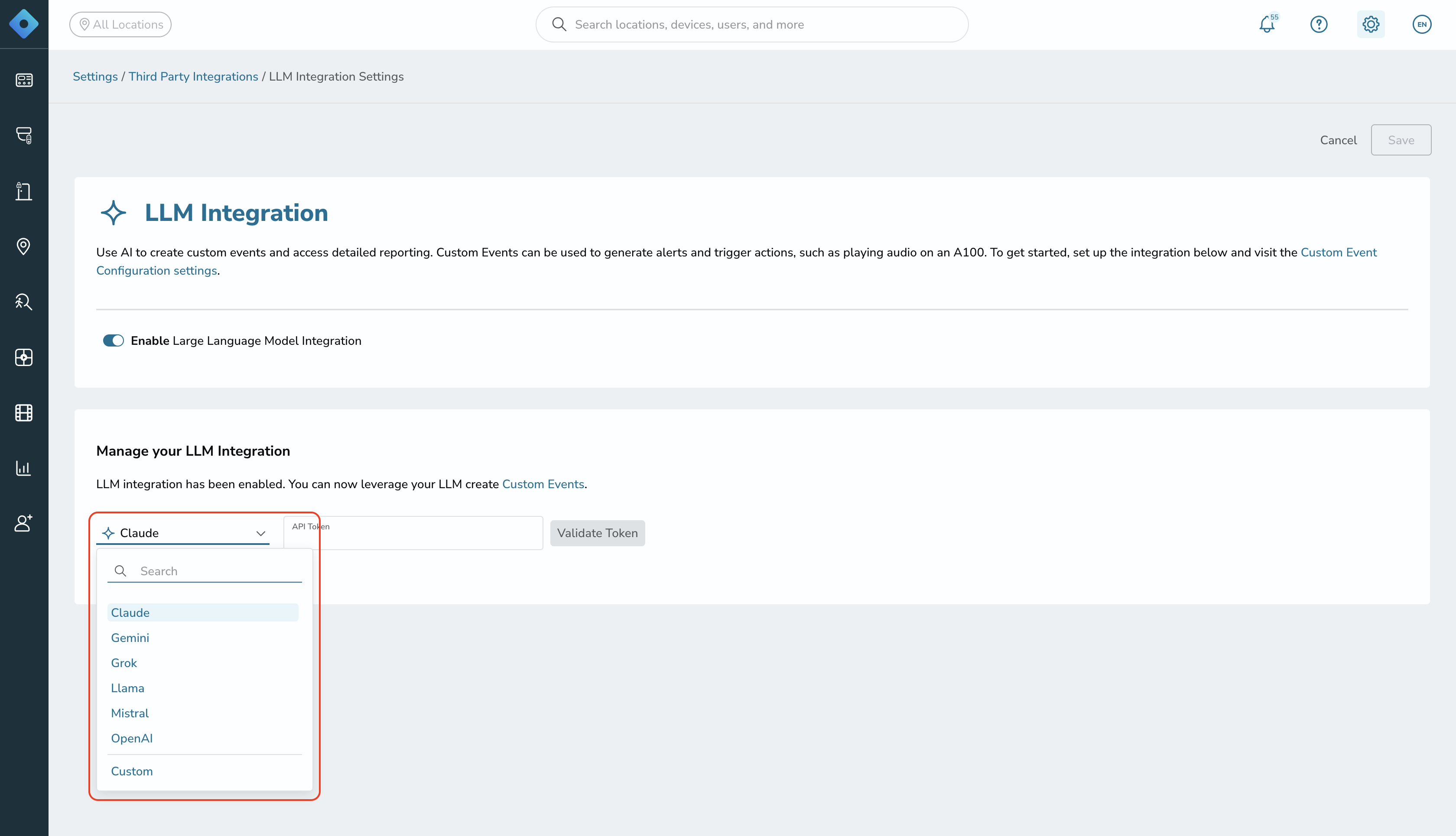Choose the Custom provider option

pyautogui.click(x=132, y=771)
